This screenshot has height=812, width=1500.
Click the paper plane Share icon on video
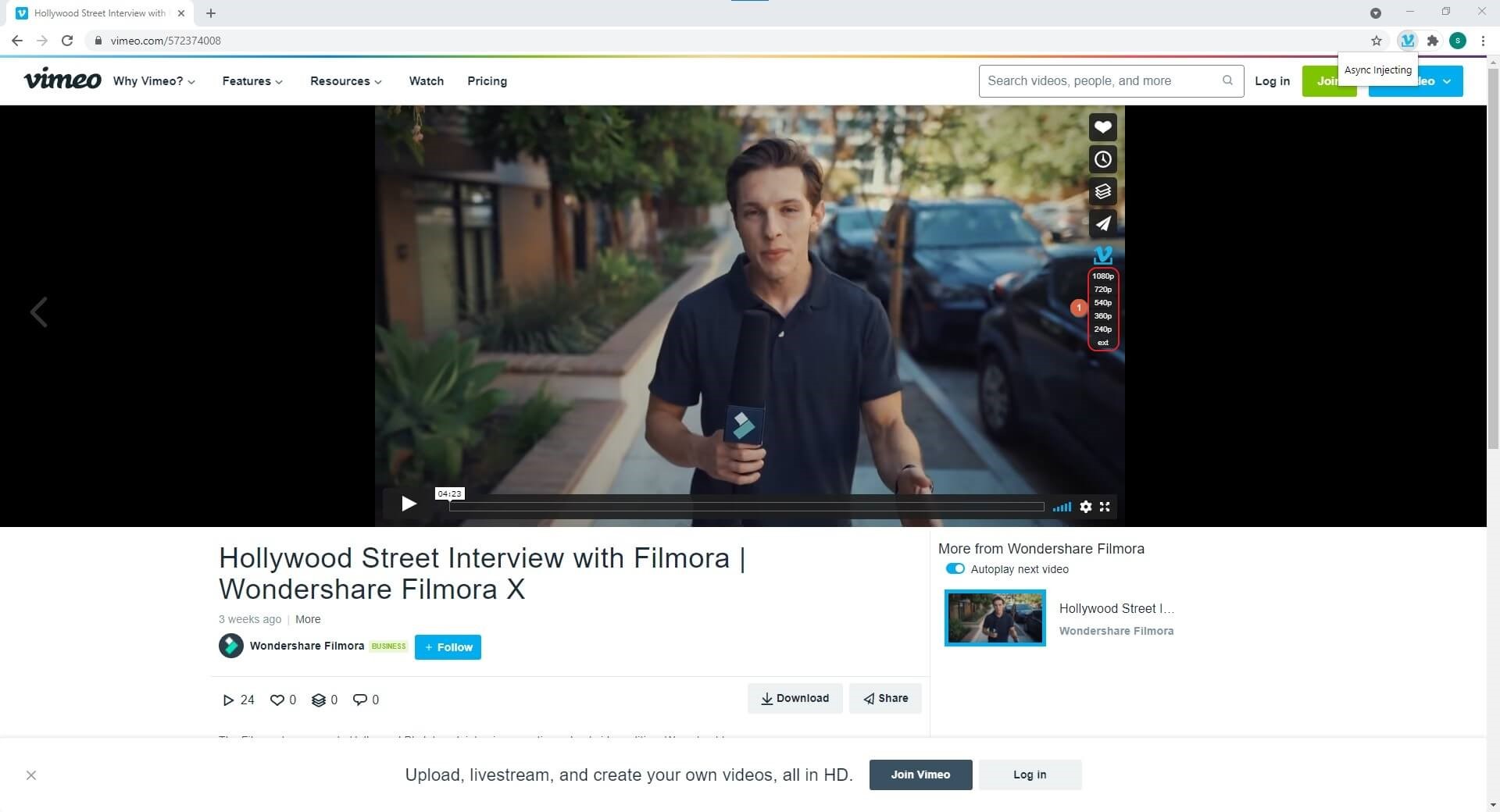pos(1102,223)
